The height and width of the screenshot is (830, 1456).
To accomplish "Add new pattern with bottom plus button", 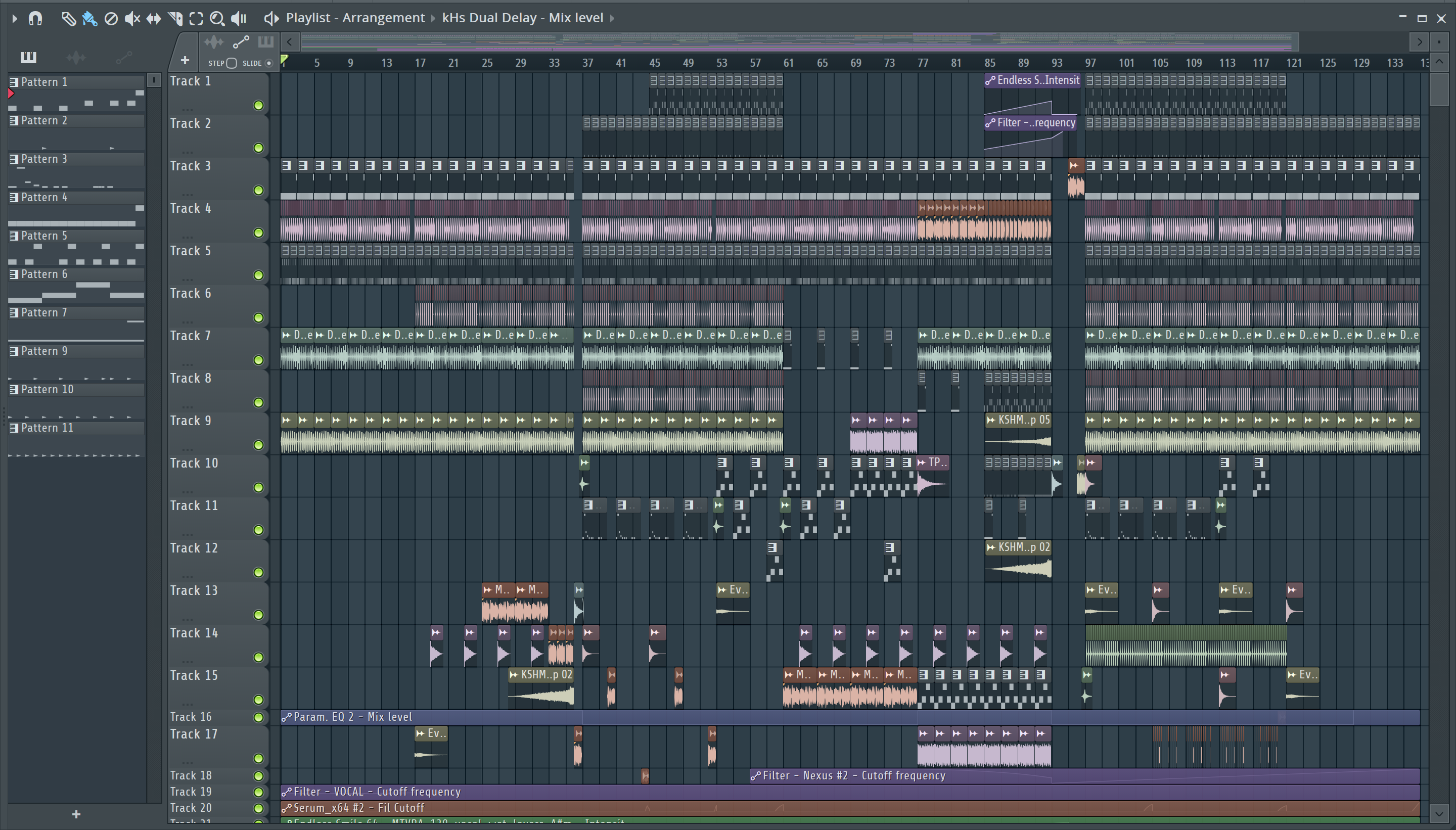I will click(x=76, y=814).
